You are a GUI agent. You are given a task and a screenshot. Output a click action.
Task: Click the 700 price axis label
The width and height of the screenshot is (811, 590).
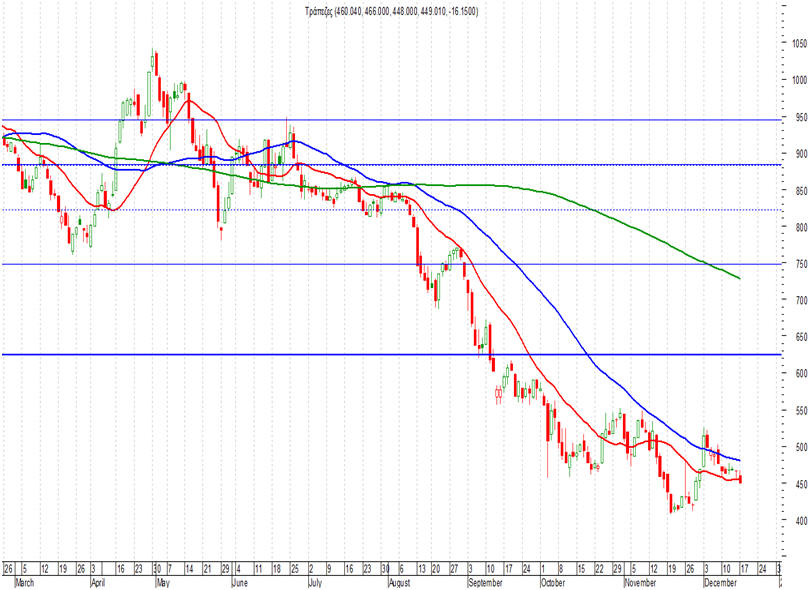(x=801, y=300)
